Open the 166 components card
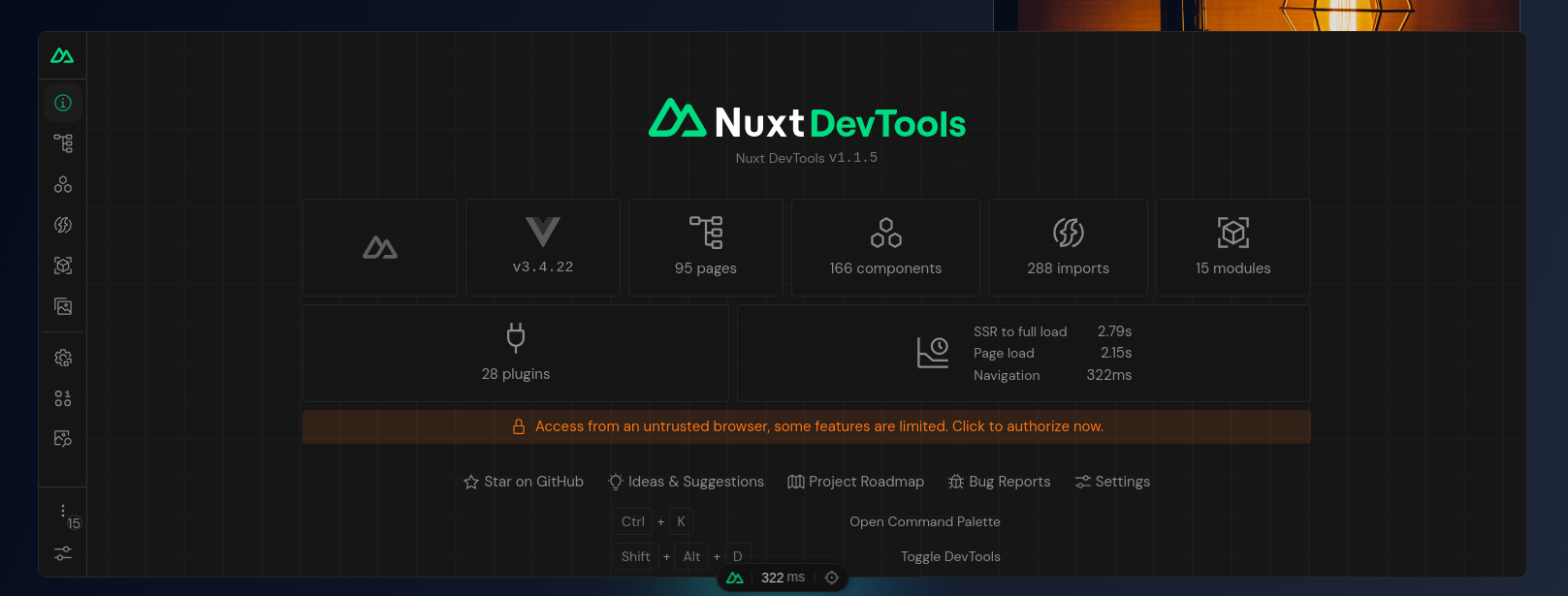The width and height of the screenshot is (1568, 596). click(x=885, y=248)
